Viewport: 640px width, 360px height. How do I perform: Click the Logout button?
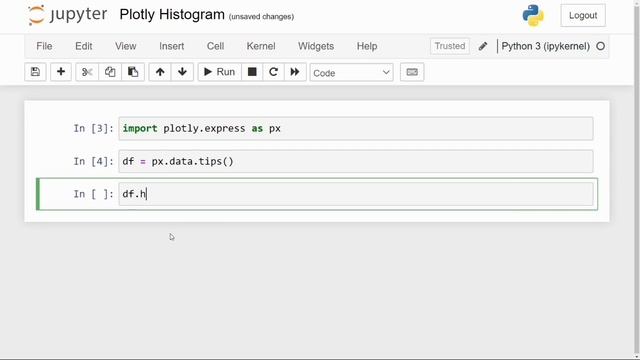[583, 16]
